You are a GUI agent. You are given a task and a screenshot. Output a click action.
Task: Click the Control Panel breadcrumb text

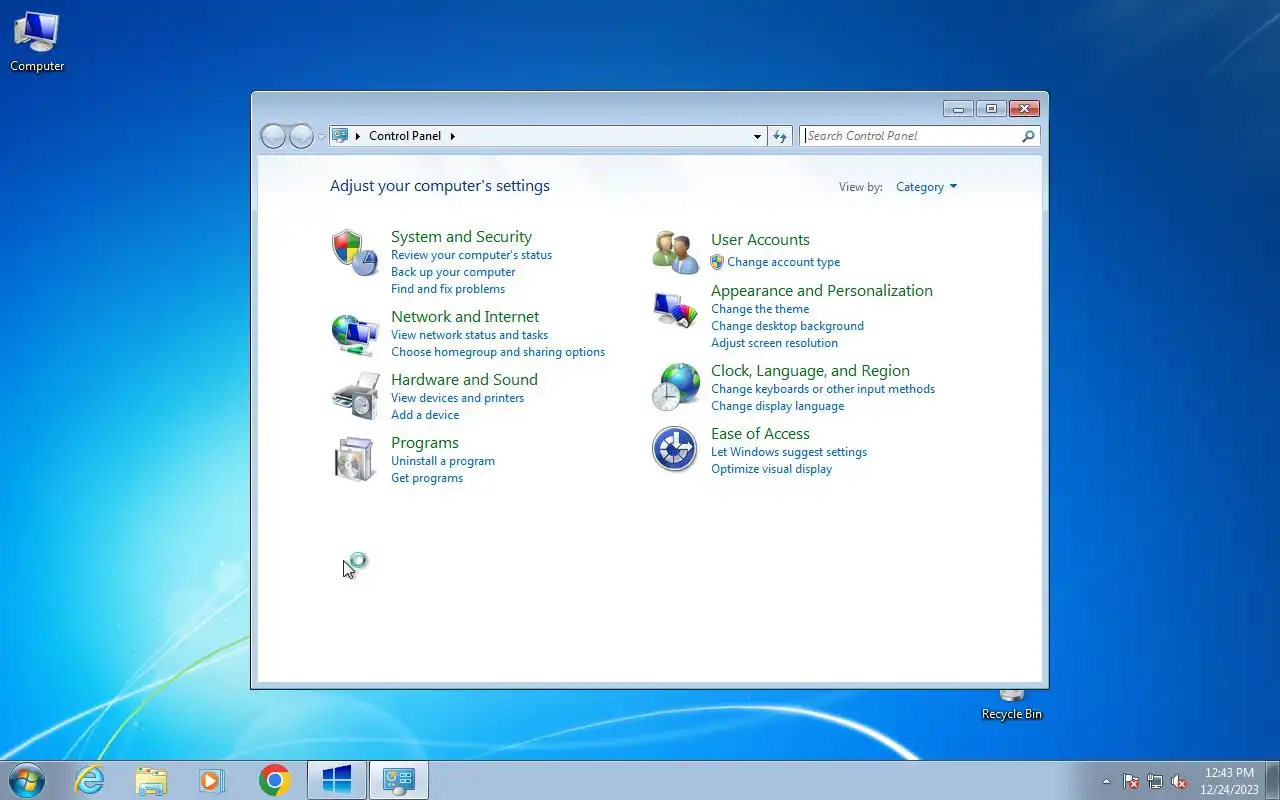pyautogui.click(x=405, y=136)
